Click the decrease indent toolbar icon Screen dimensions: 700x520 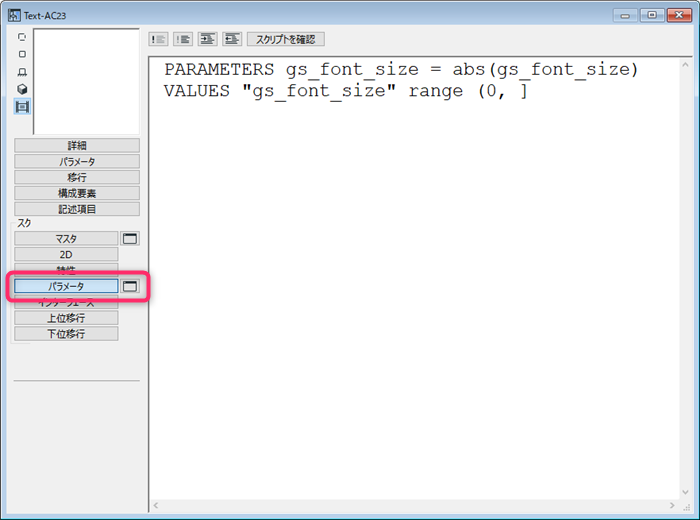(232, 39)
